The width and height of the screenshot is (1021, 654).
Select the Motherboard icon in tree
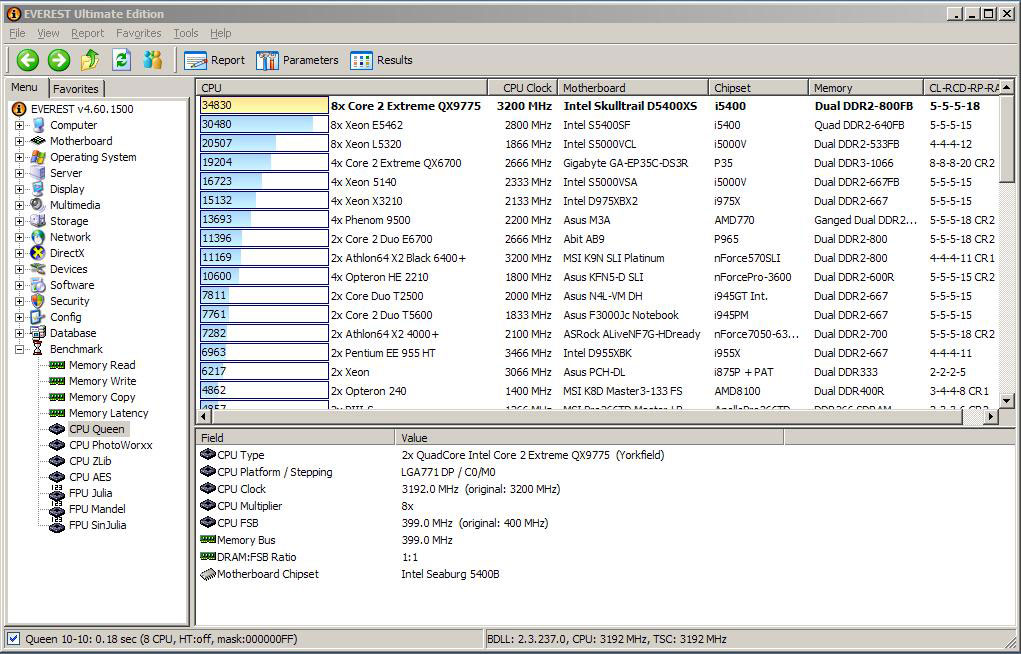tap(38, 141)
